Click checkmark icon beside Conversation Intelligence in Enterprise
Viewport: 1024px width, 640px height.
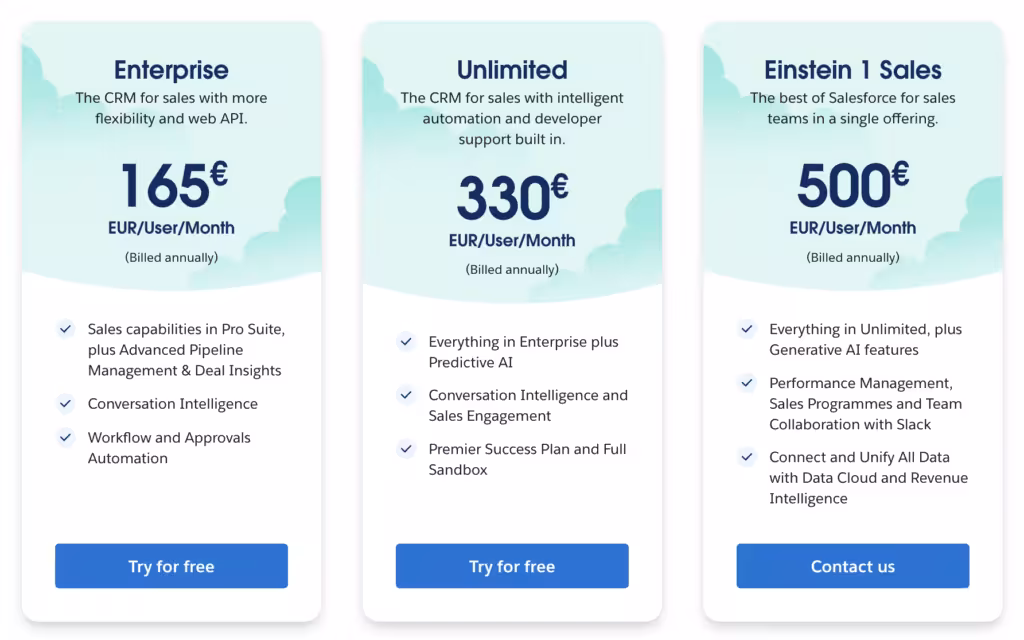[66, 404]
